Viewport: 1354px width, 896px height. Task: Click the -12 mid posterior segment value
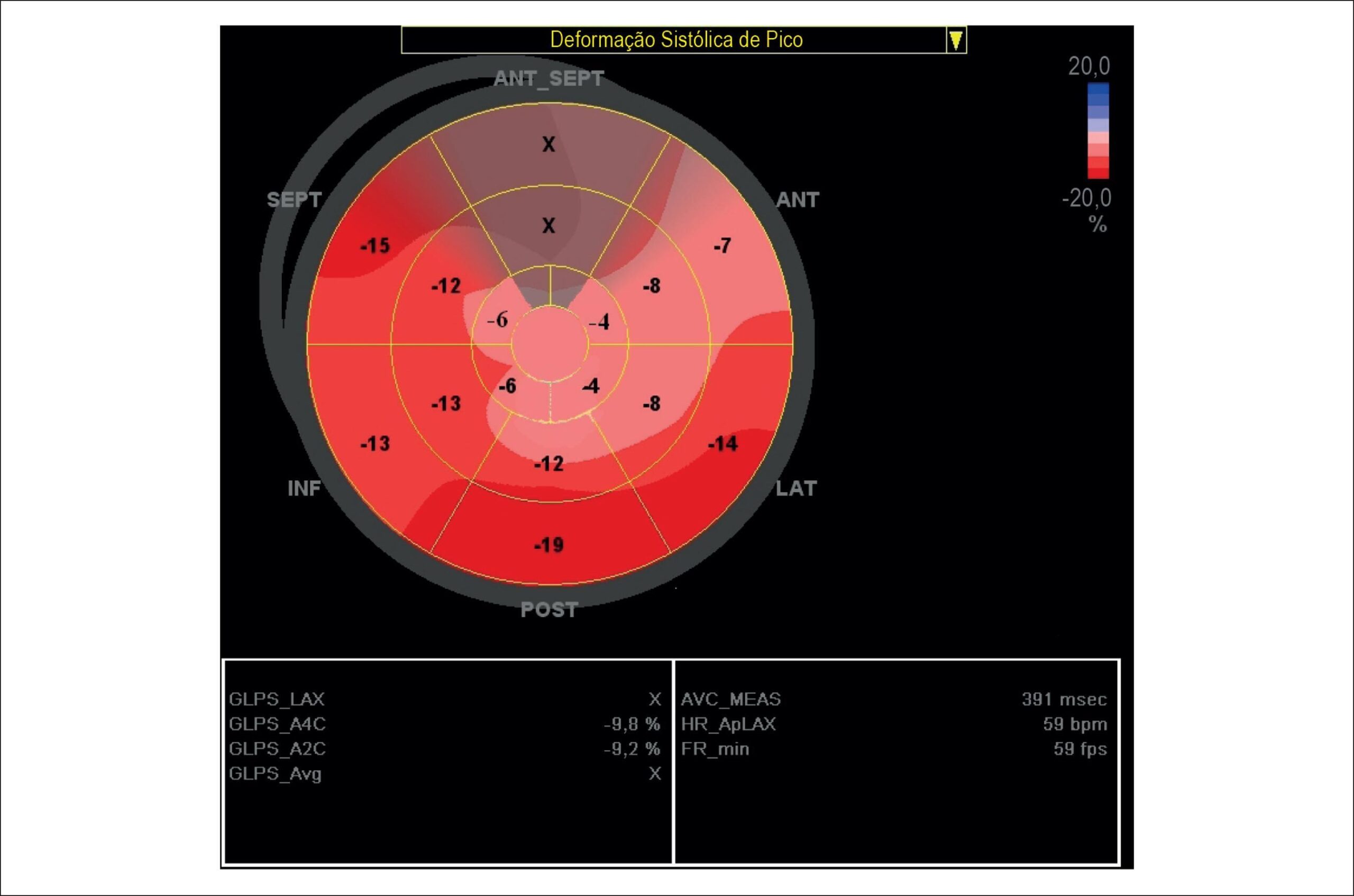coord(548,464)
